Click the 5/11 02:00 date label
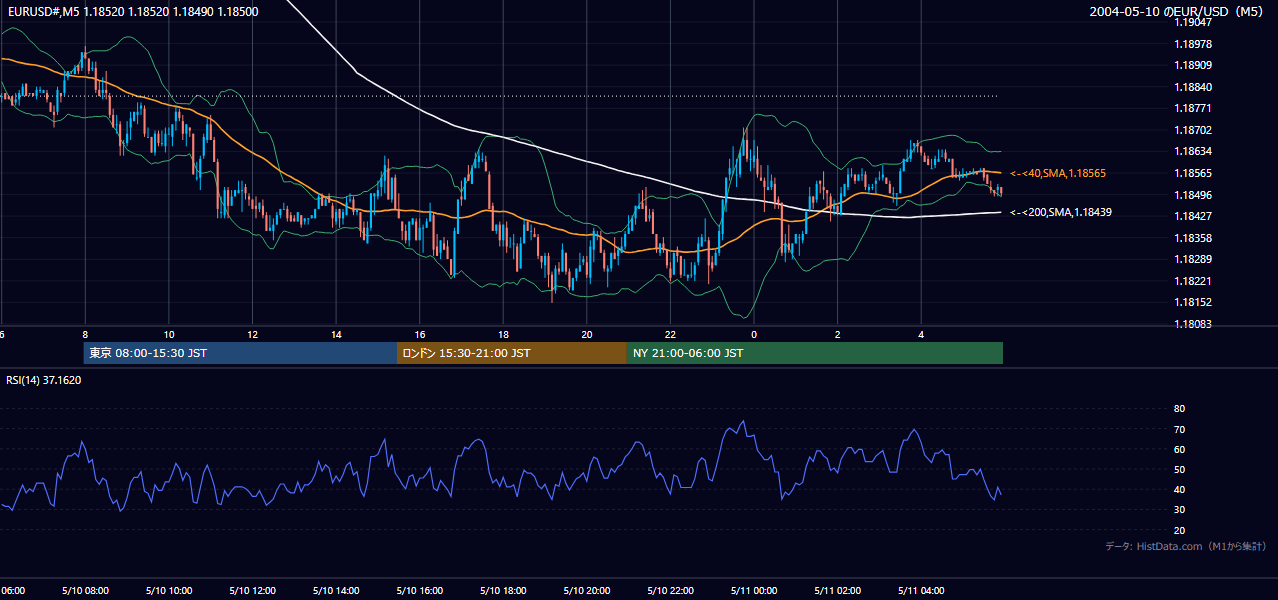The image size is (1278, 600). point(837,590)
